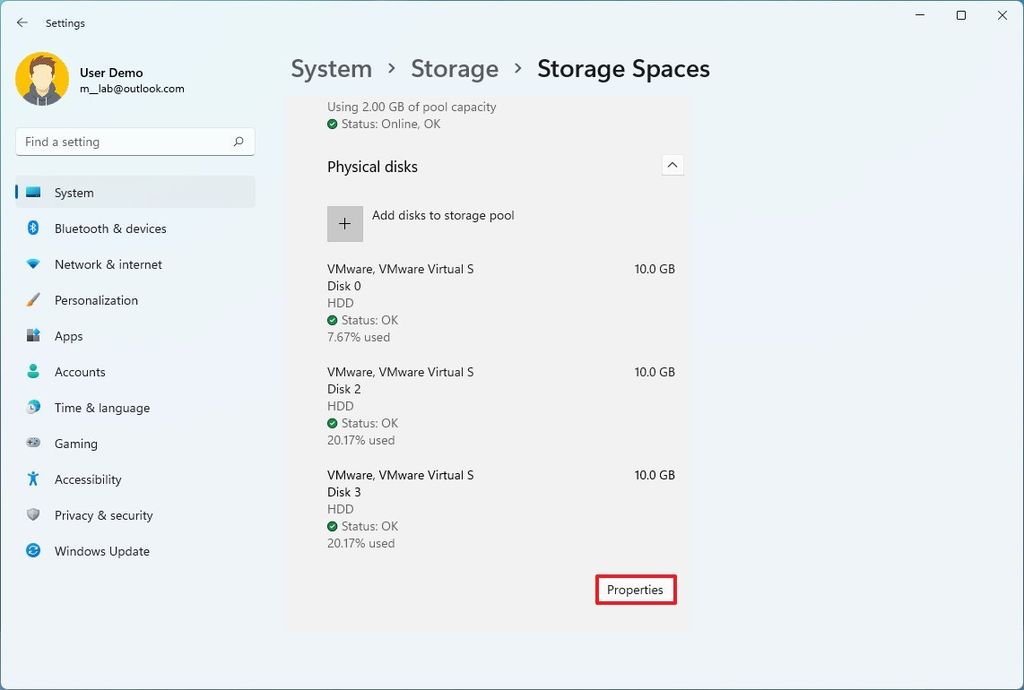Click the Apps icon in the sidebar
The image size is (1024, 690).
31,336
